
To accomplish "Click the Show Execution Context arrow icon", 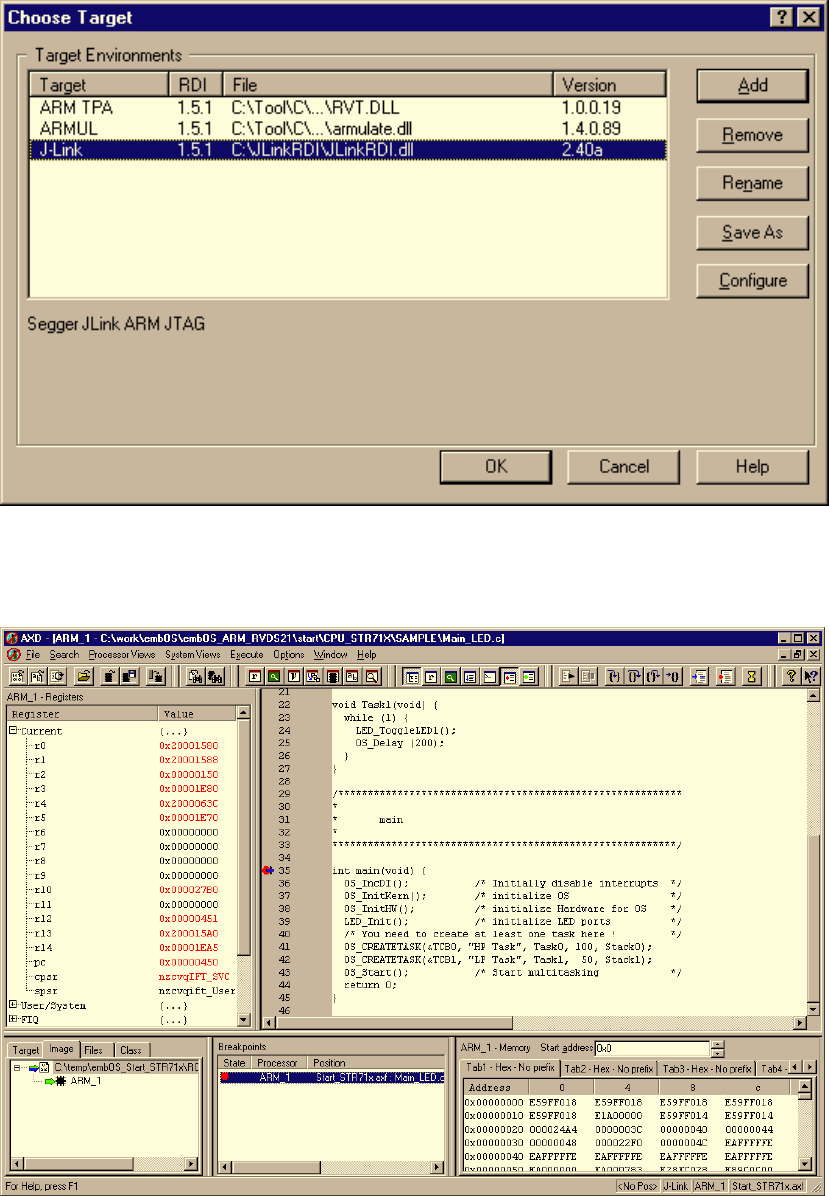I will 699,676.
